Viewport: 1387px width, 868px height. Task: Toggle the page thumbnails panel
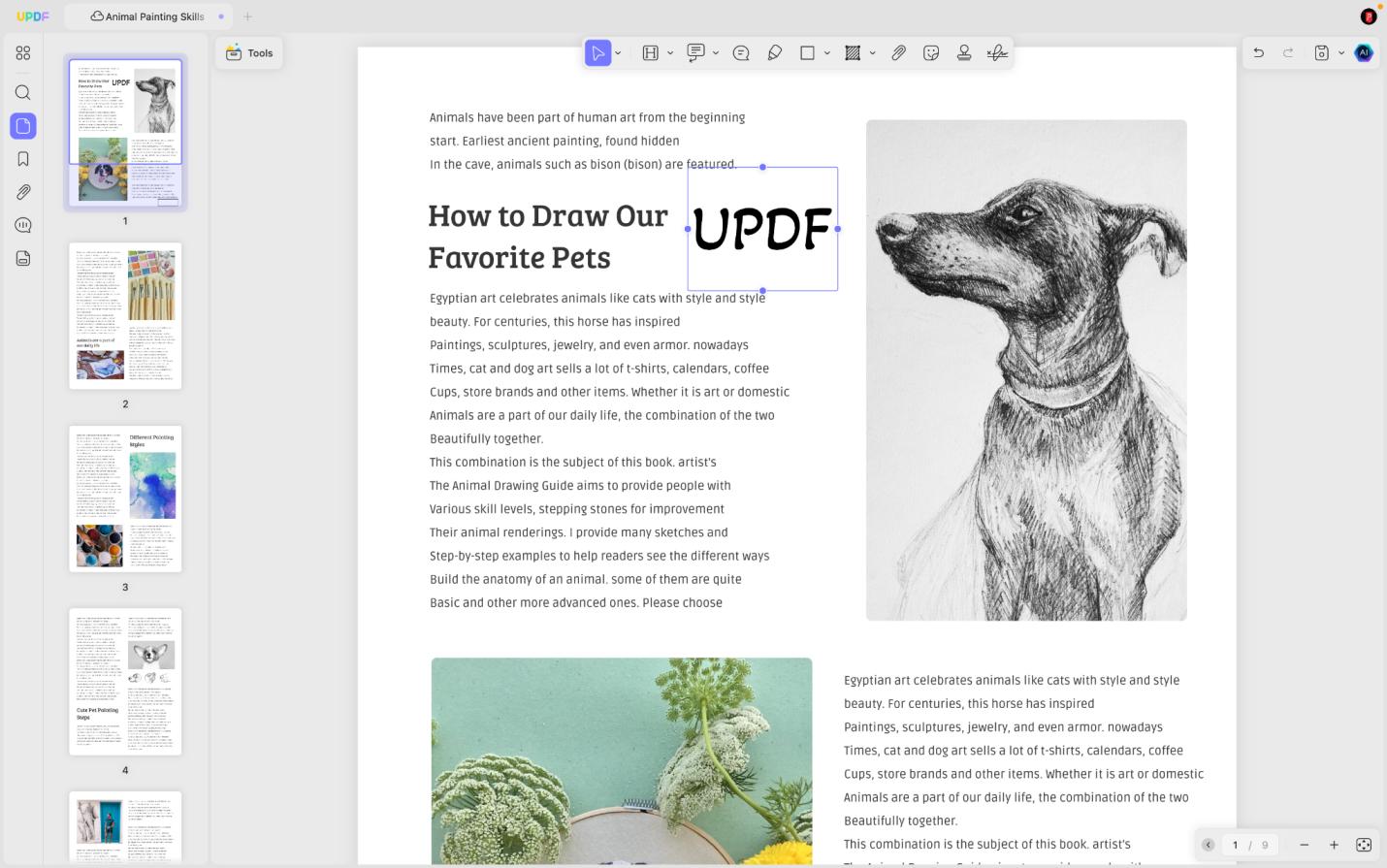click(x=23, y=126)
